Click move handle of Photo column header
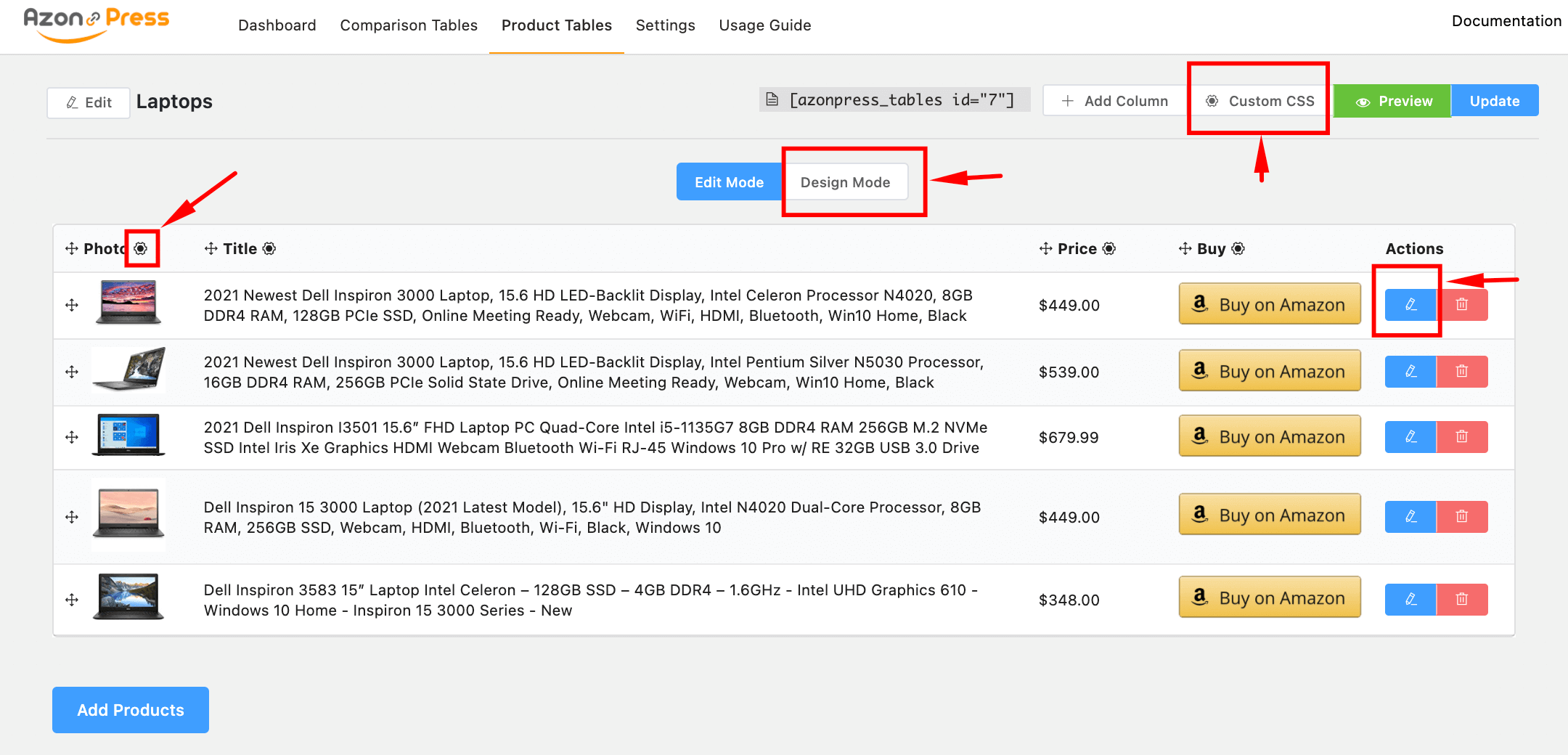1568x755 pixels. pyautogui.click(x=71, y=248)
